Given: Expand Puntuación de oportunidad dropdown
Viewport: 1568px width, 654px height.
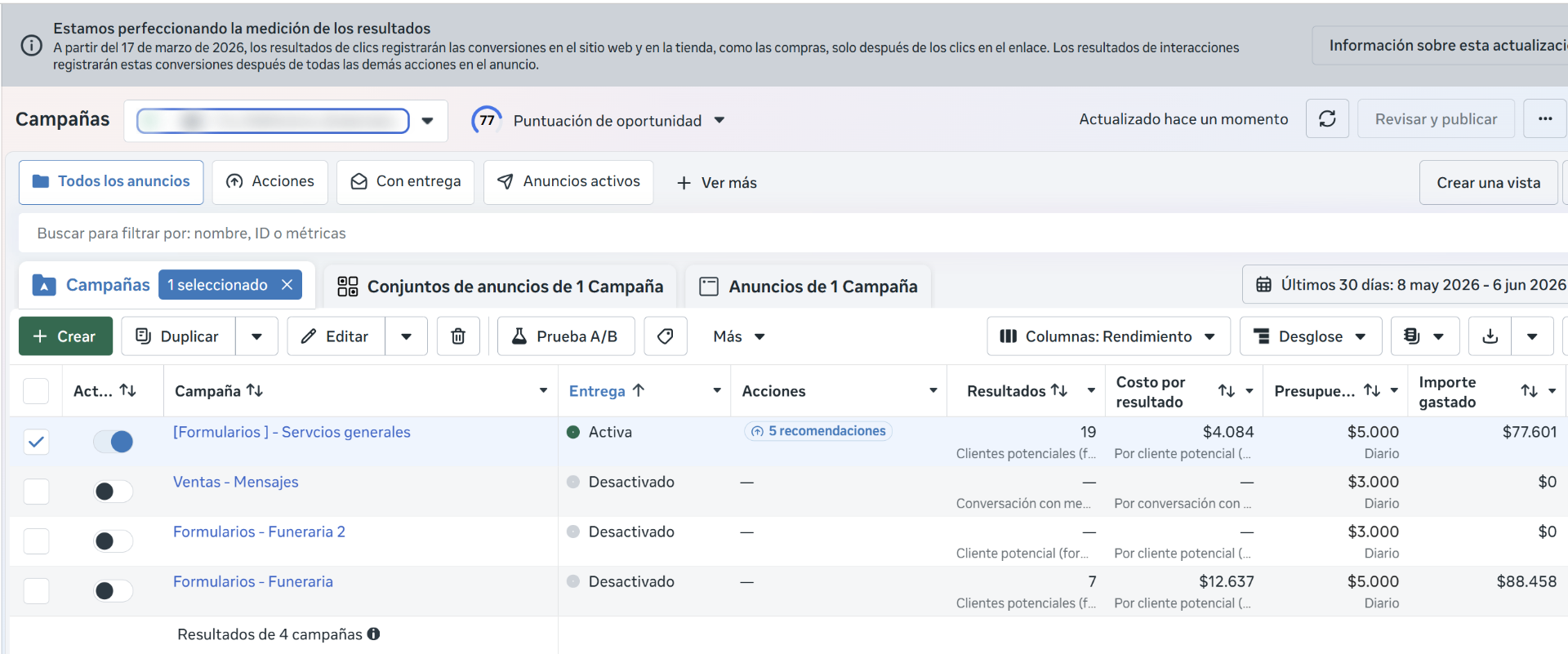Looking at the screenshot, I should pyautogui.click(x=719, y=120).
